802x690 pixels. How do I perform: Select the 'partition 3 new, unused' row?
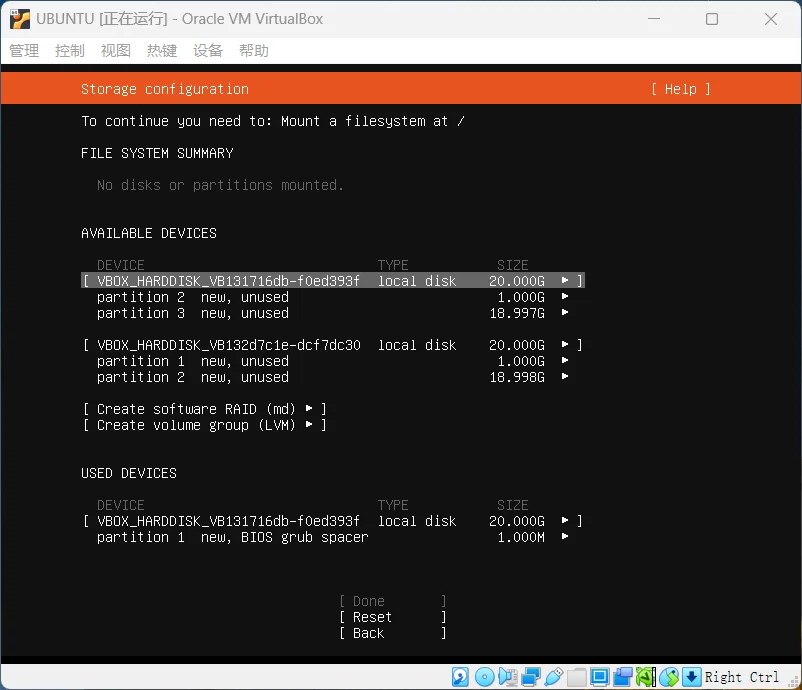coord(333,313)
